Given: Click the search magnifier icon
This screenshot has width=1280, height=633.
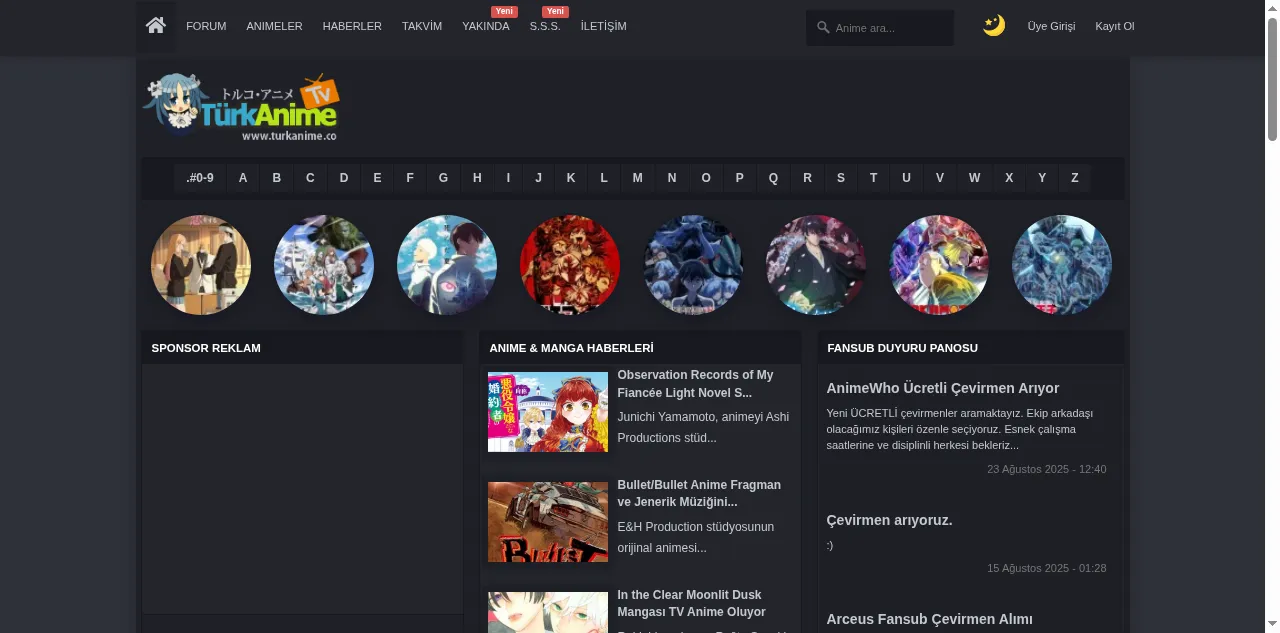Looking at the screenshot, I should [x=823, y=28].
